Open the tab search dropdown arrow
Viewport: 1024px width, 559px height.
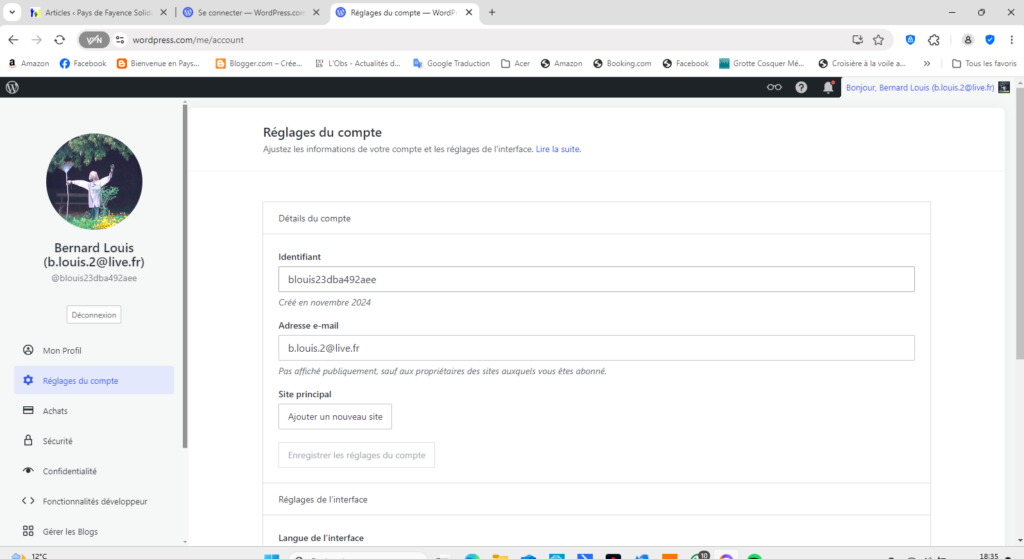point(11,12)
